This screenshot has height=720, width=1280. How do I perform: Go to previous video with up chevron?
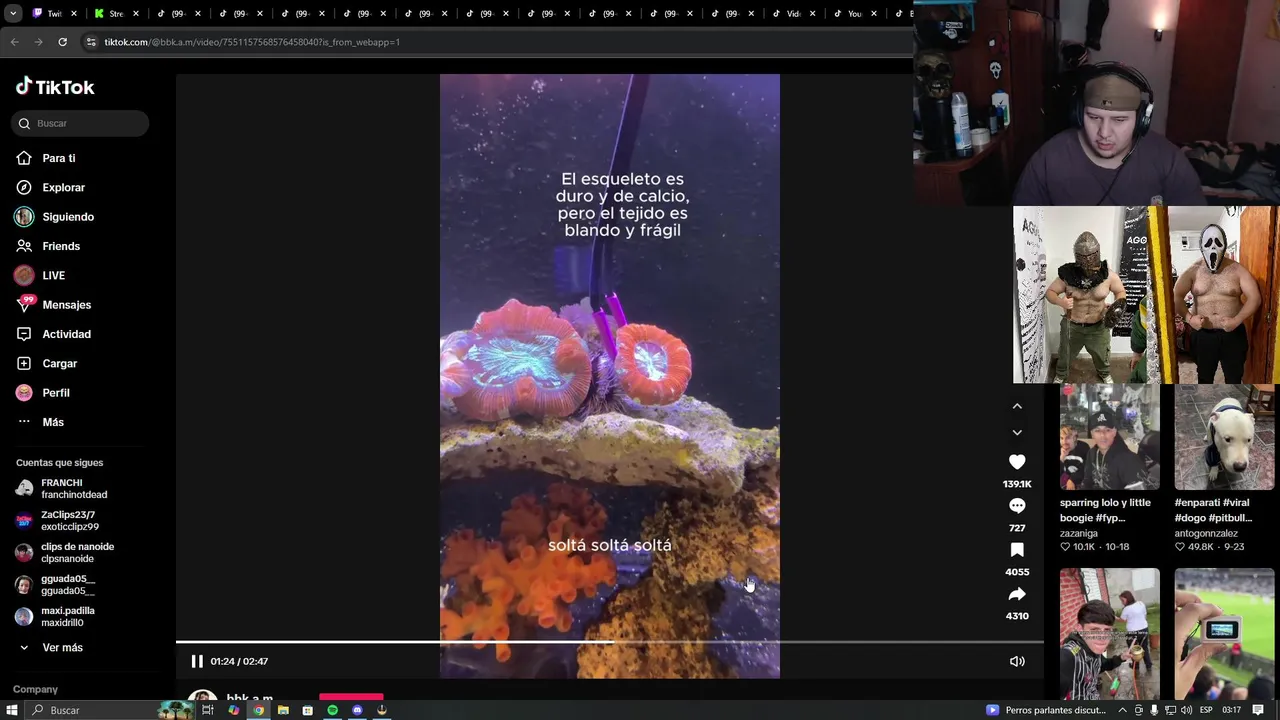(x=1017, y=406)
